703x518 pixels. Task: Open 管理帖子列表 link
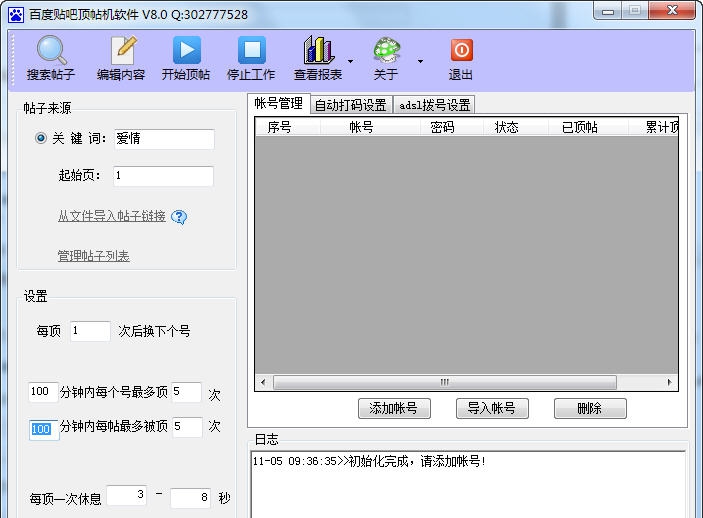[93, 256]
